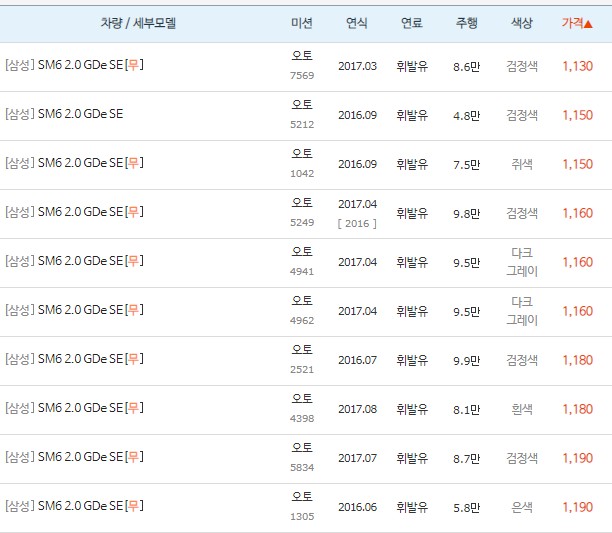Select the number 5834
This screenshot has width=612, height=533.
click(302, 467)
